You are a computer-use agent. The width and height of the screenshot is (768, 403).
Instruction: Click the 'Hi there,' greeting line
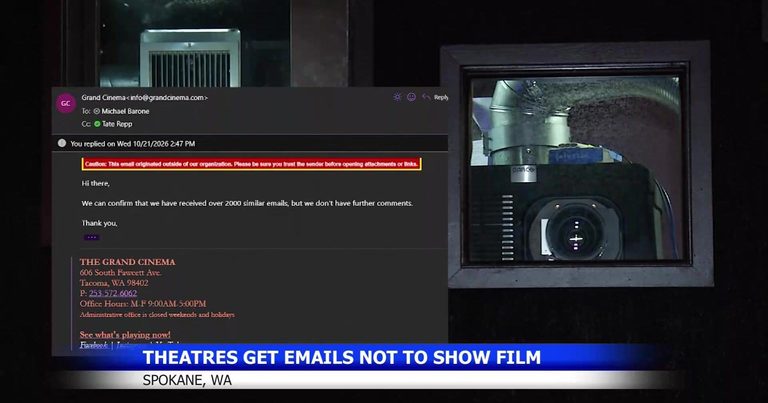tap(96, 183)
